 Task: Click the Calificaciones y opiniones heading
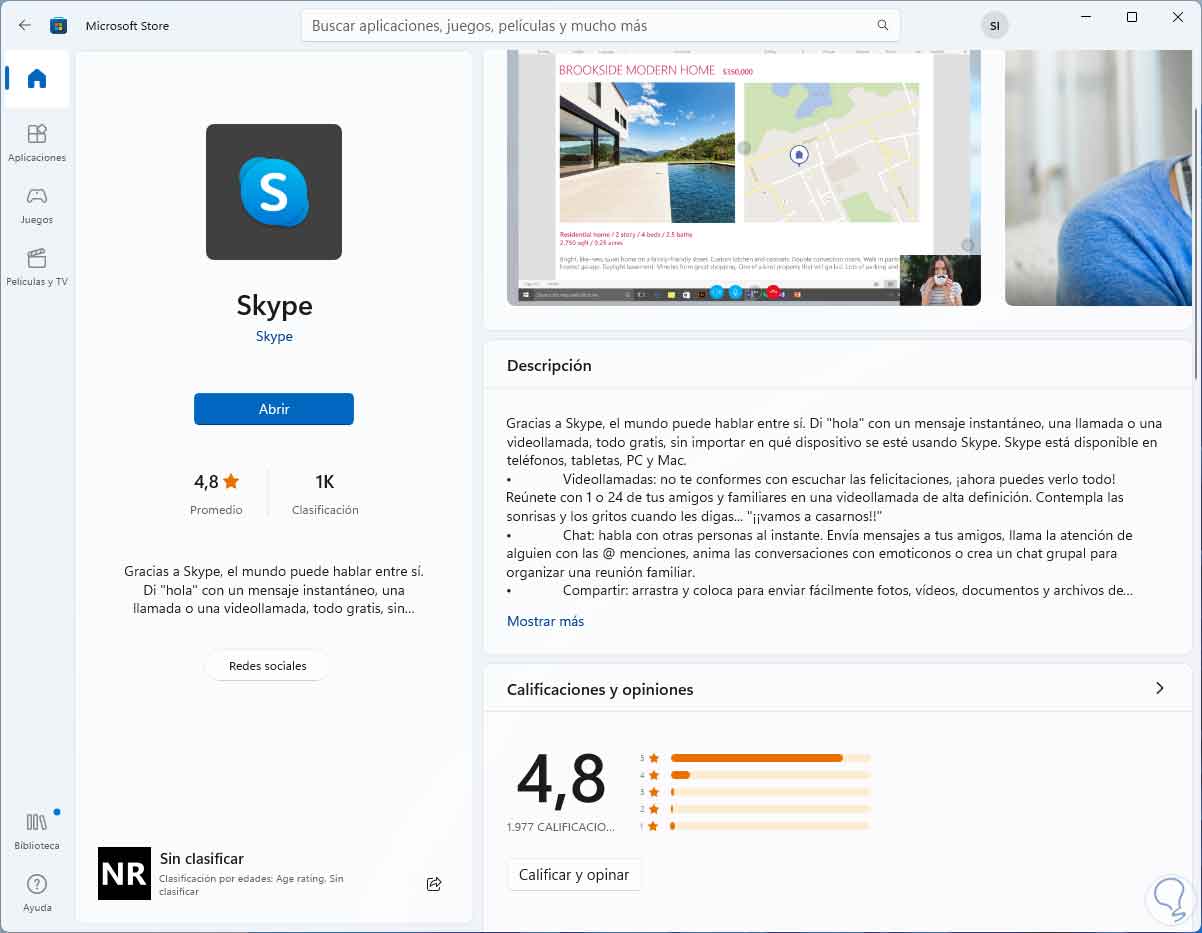click(x=600, y=689)
